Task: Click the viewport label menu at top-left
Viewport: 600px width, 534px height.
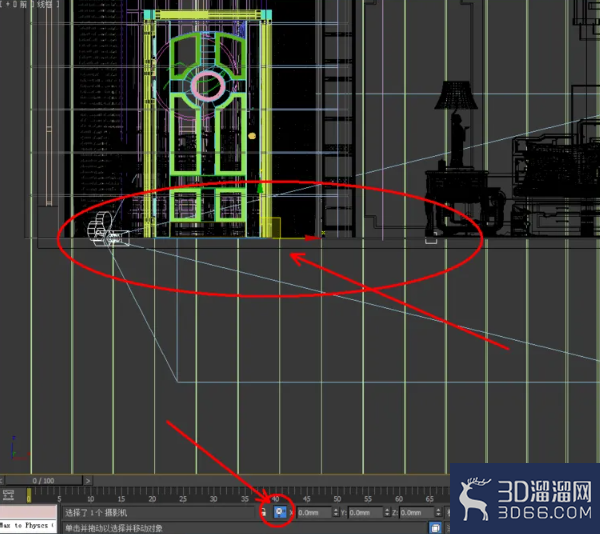Action: tap(31, 5)
